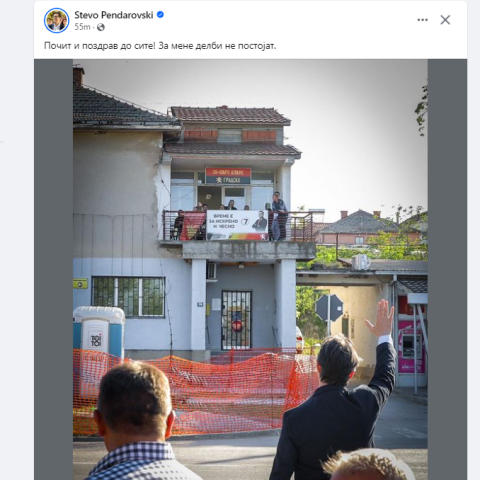Click the orange safety fence in photo
The image size is (480, 480).
point(195,391)
